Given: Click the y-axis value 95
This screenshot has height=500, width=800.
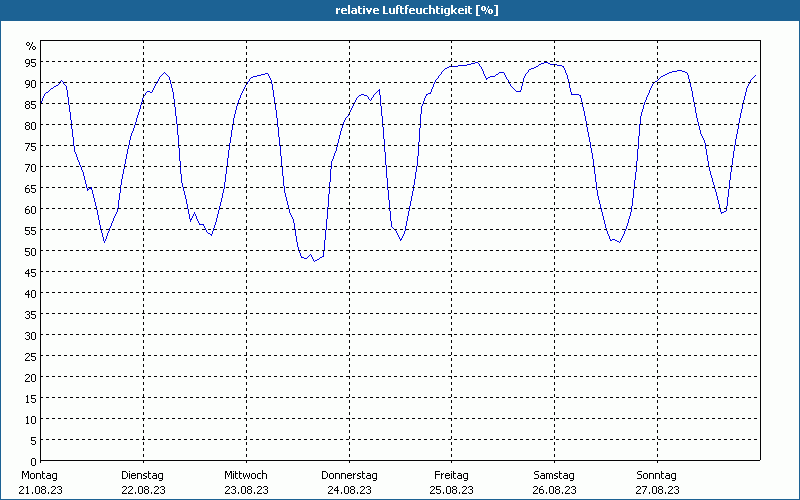Looking at the screenshot, I should click(31, 62).
